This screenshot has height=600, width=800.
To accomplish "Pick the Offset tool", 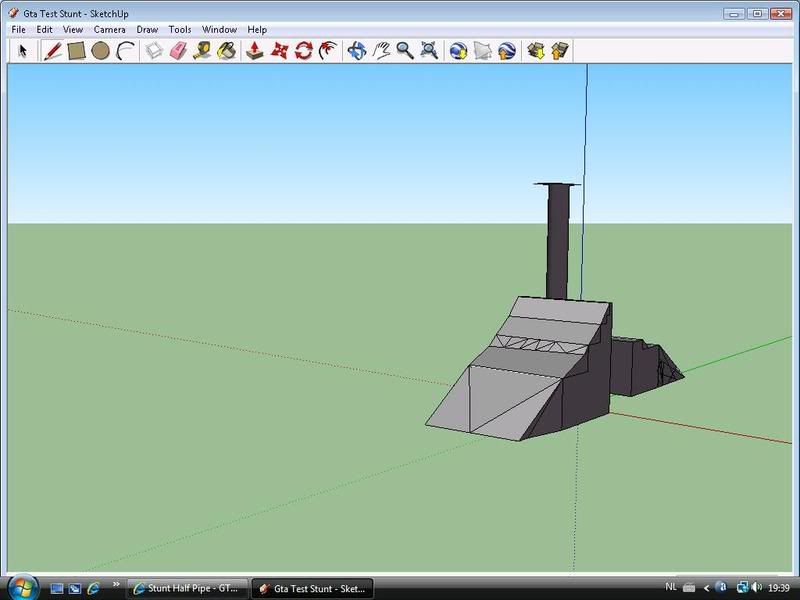I will [x=328, y=51].
